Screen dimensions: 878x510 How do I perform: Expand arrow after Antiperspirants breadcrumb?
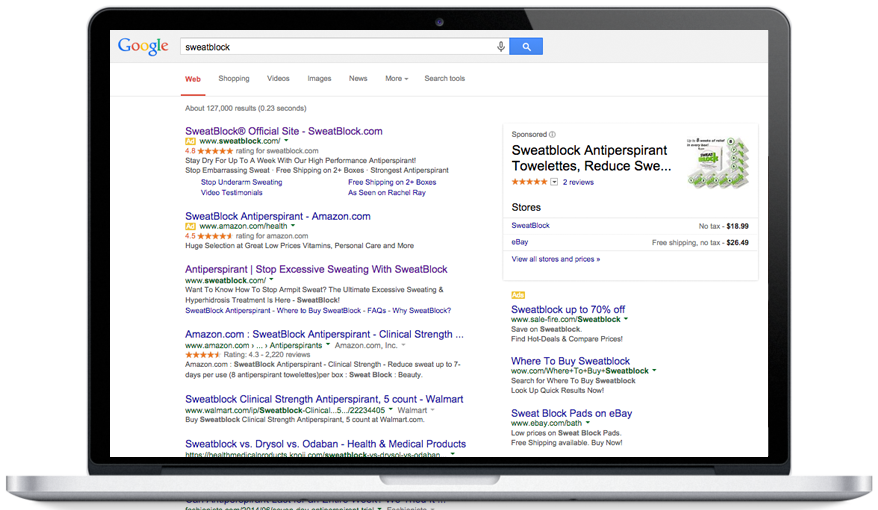[328, 345]
